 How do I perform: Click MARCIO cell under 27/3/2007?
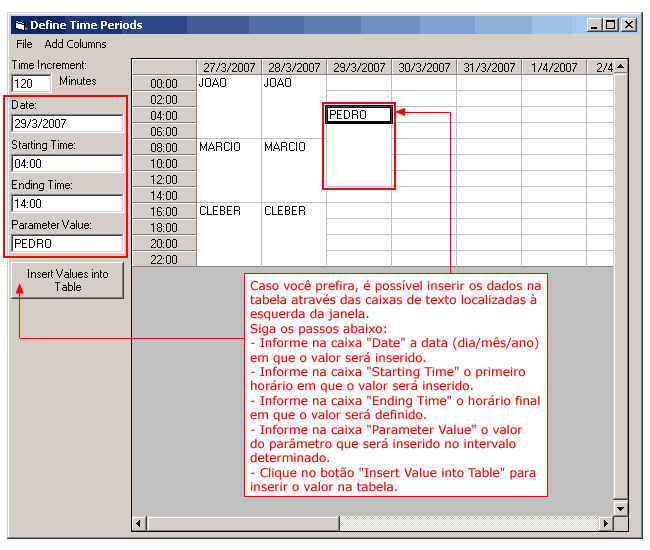229,171
